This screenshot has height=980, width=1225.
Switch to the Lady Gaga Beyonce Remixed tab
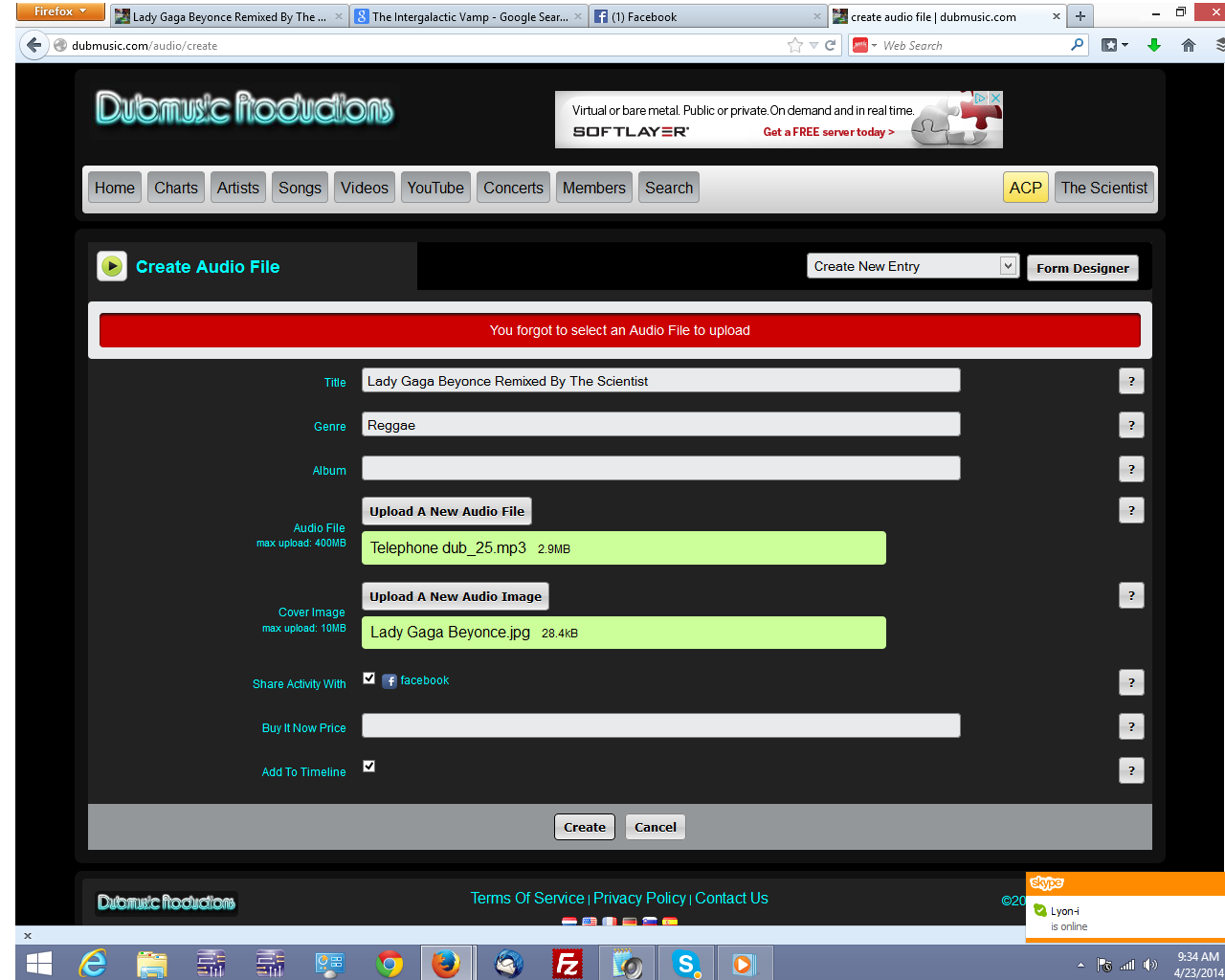[x=228, y=16]
